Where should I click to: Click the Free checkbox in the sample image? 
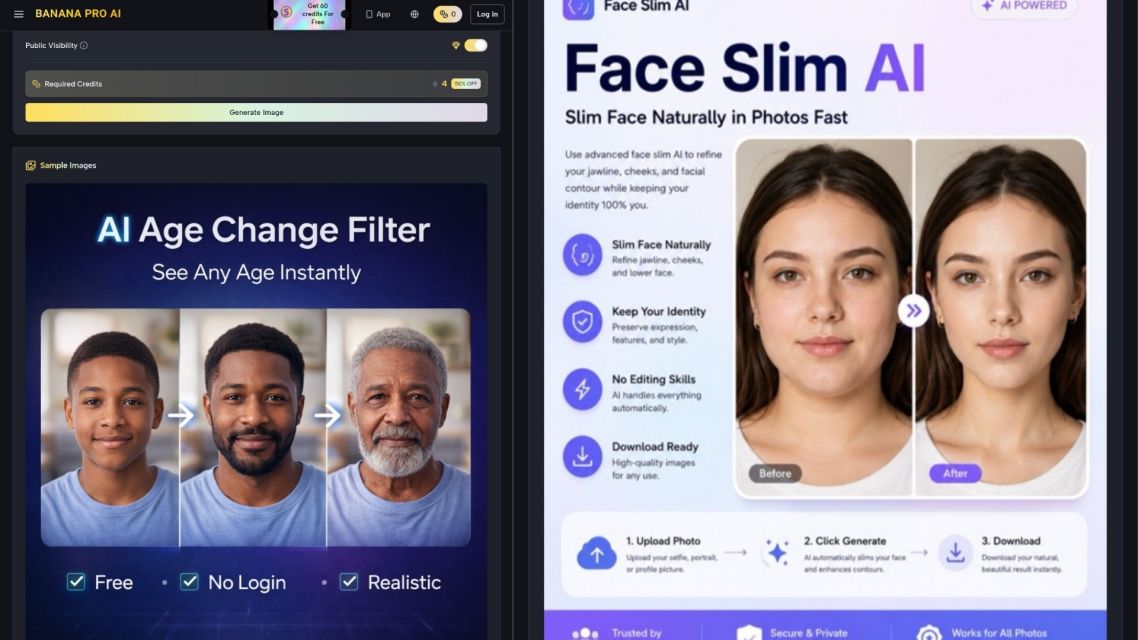coord(76,582)
